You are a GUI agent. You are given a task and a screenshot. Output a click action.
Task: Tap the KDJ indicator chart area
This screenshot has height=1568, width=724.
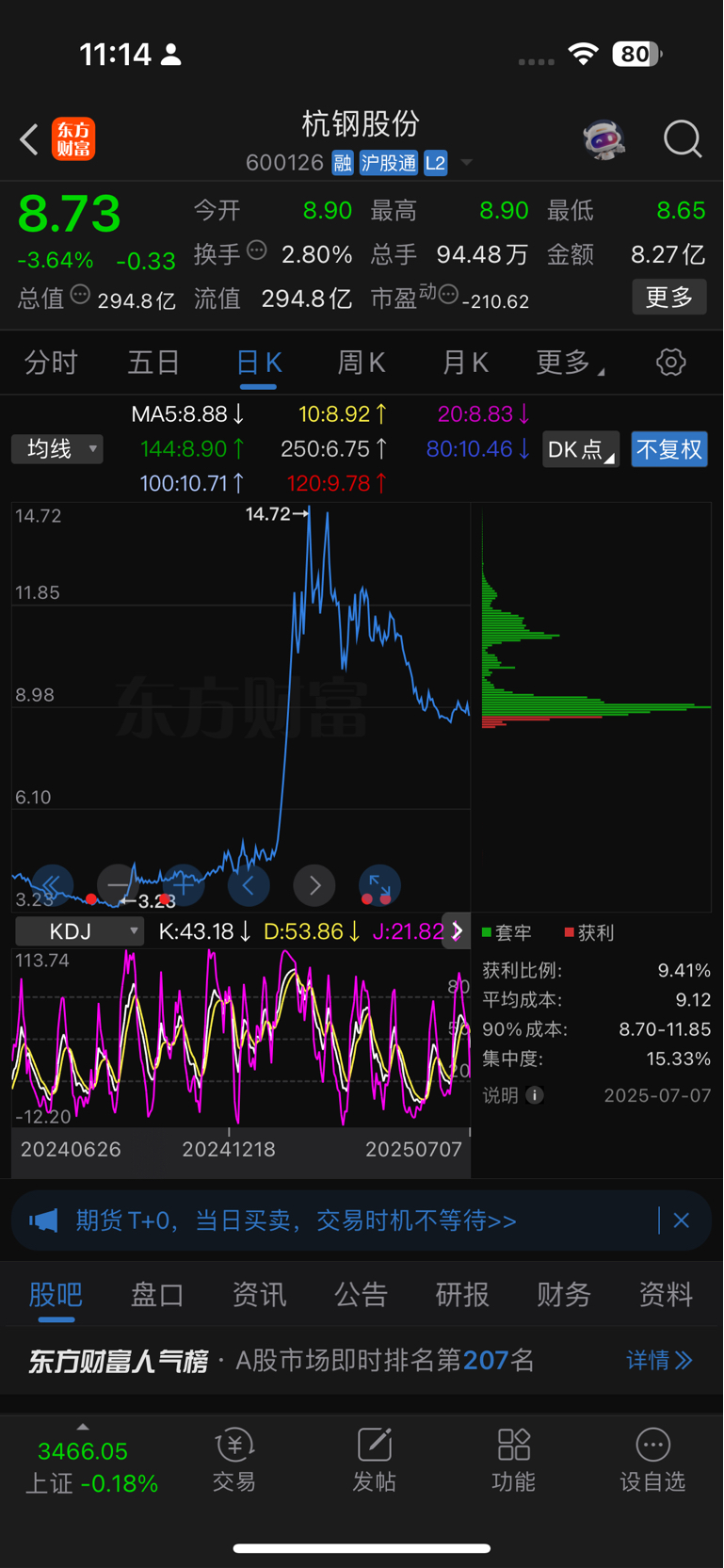pos(241,1038)
